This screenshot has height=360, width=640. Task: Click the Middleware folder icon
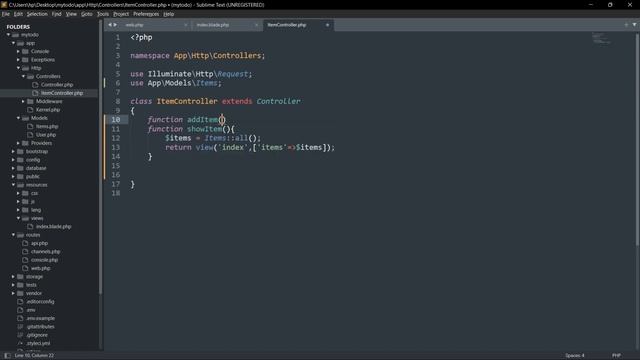(x=30, y=101)
